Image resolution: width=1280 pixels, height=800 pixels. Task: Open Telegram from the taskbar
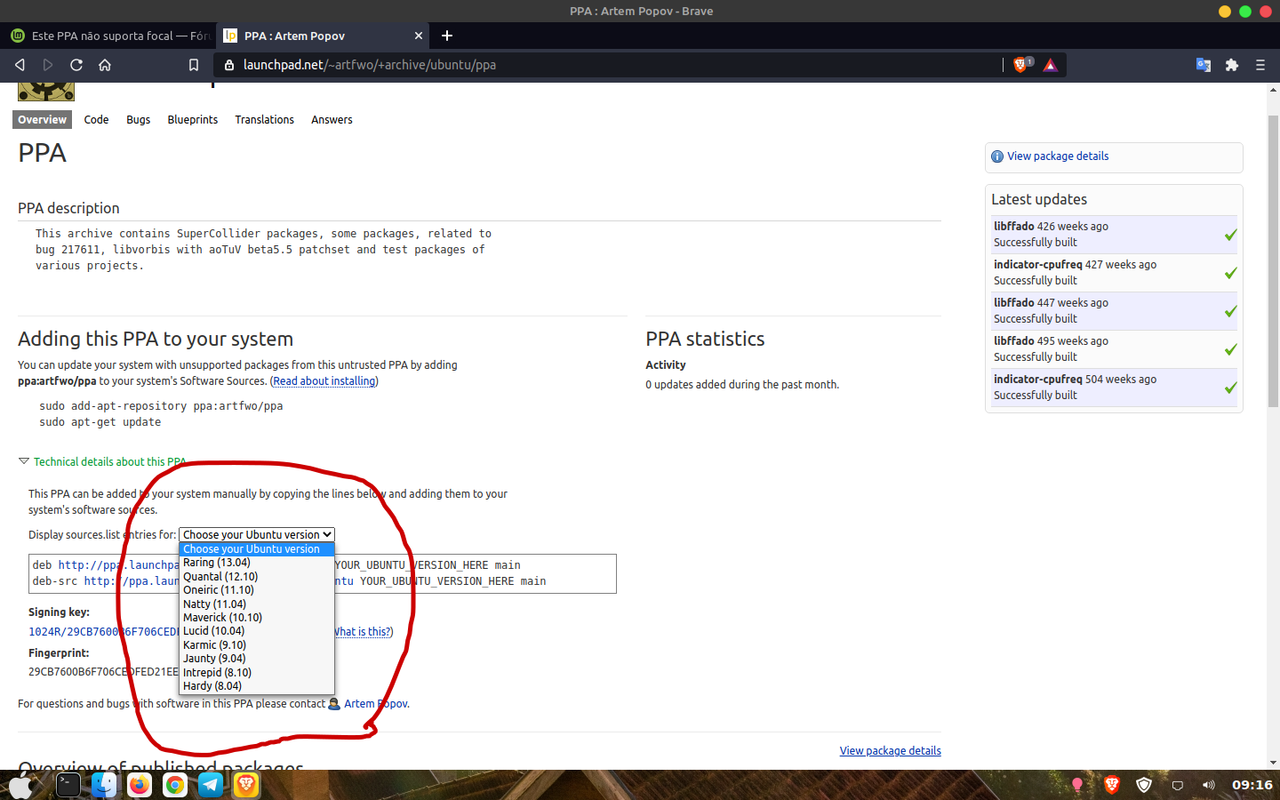[211, 785]
